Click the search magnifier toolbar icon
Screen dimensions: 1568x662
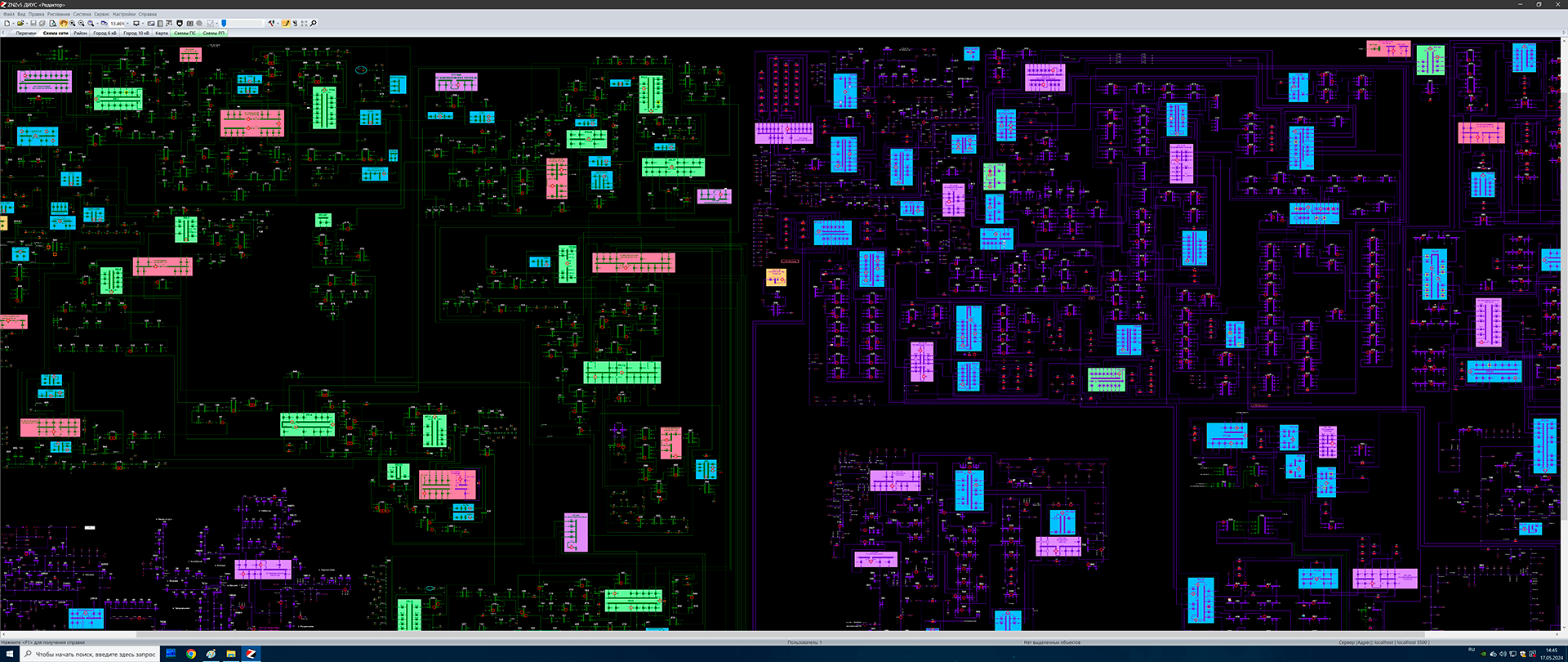click(313, 24)
